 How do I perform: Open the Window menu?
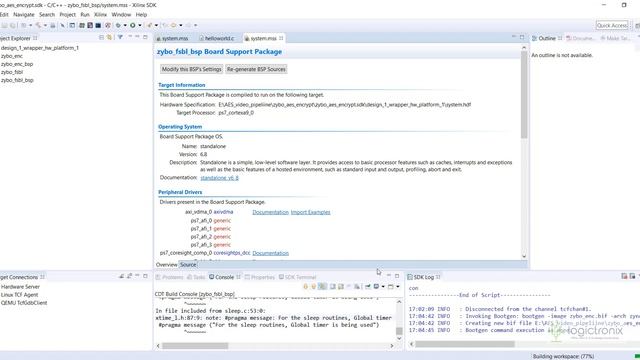pos(121,14)
